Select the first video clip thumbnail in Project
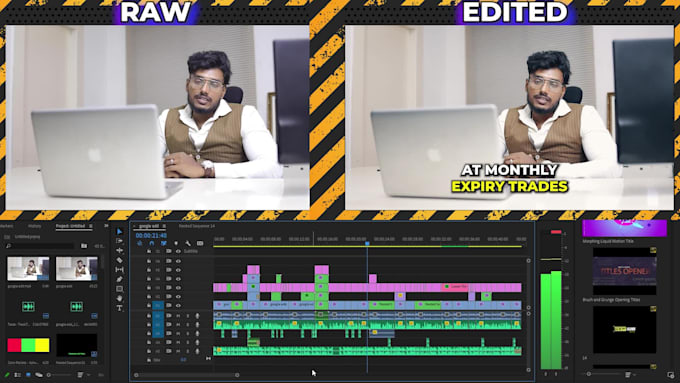 [x=28, y=269]
